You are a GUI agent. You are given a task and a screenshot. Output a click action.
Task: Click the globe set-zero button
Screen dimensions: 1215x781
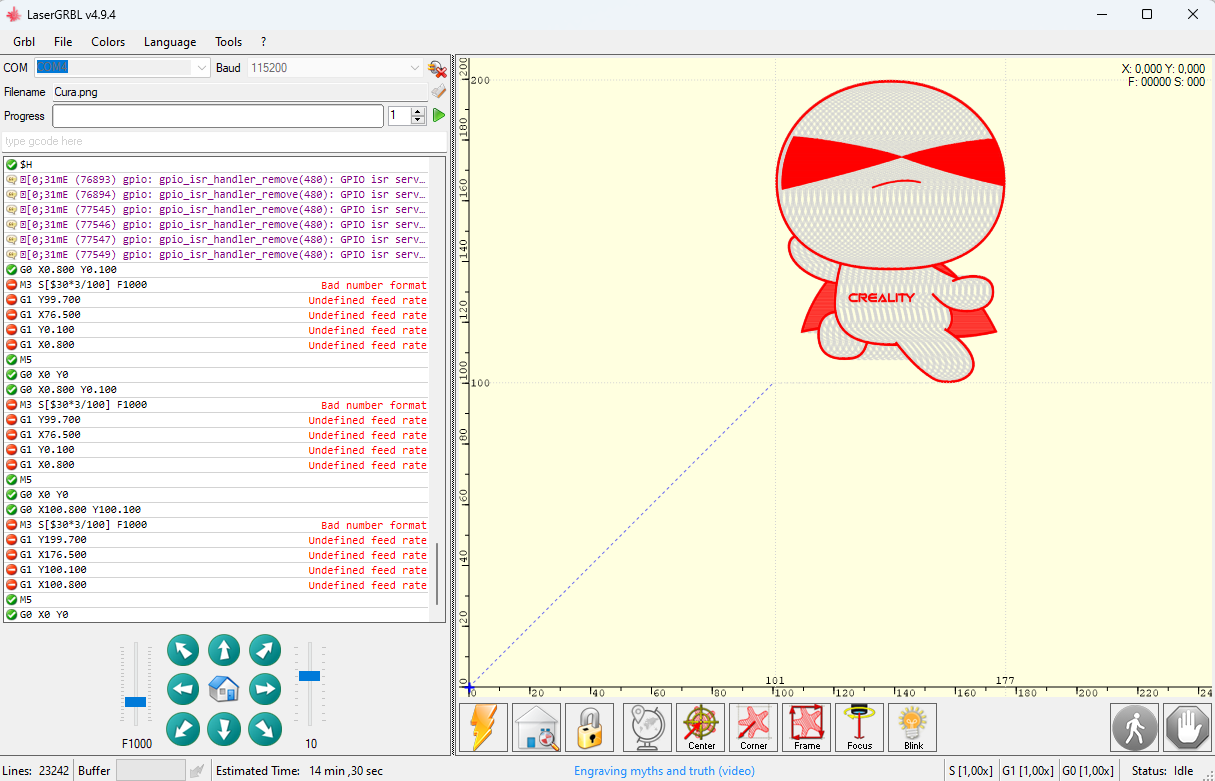pyautogui.click(x=648, y=727)
